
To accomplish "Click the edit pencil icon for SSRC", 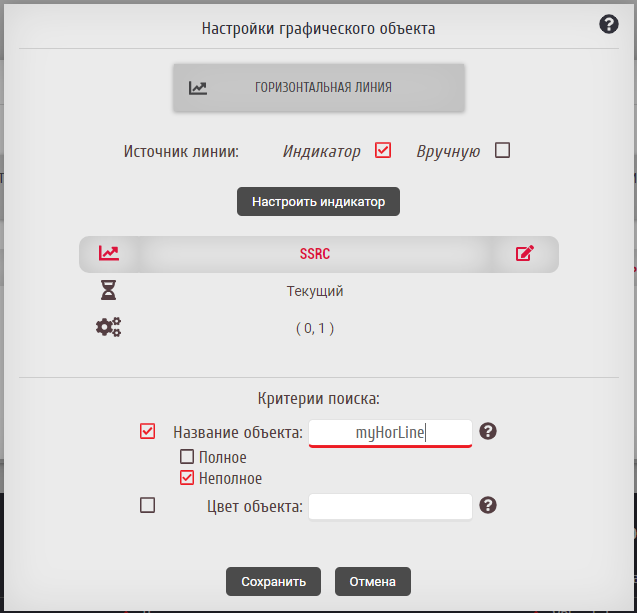I will pyautogui.click(x=525, y=254).
